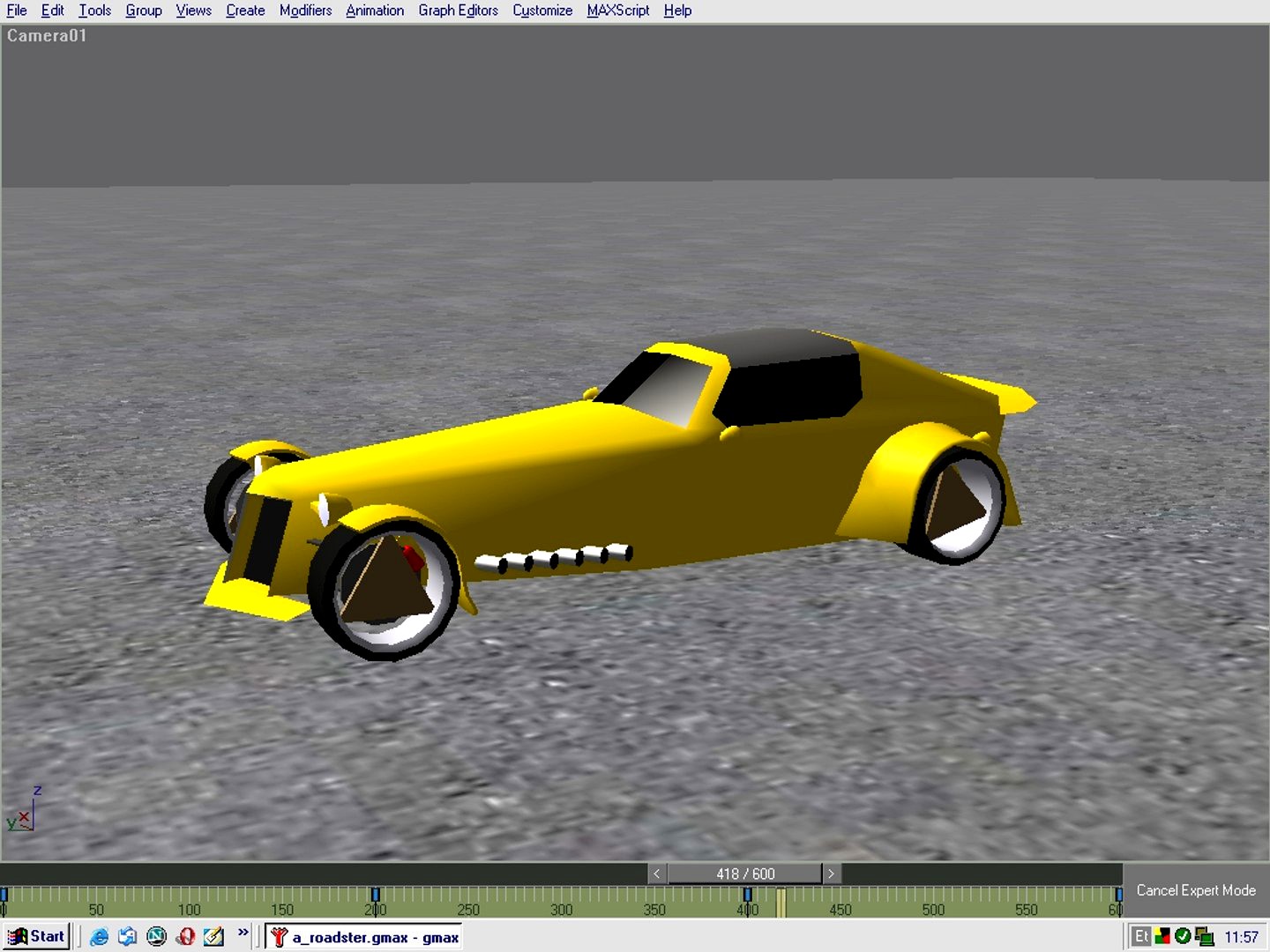The image size is (1270, 952).
Task: Click the current-frame indicator on the track bar
Action: pyautogui.click(x=781, y=903)
